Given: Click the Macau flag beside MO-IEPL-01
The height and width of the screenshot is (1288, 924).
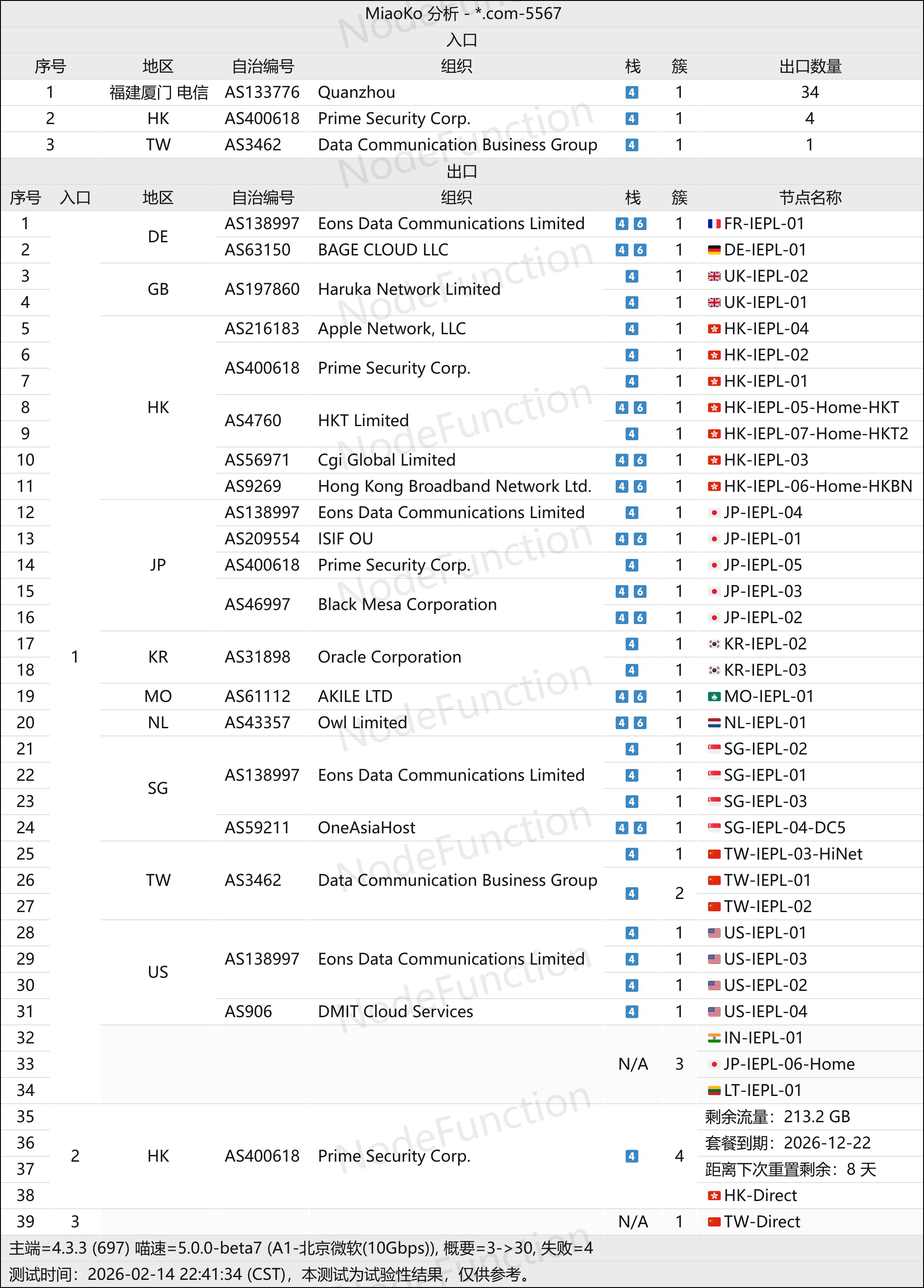Looking at the screenshot, I should click(714, 696).
